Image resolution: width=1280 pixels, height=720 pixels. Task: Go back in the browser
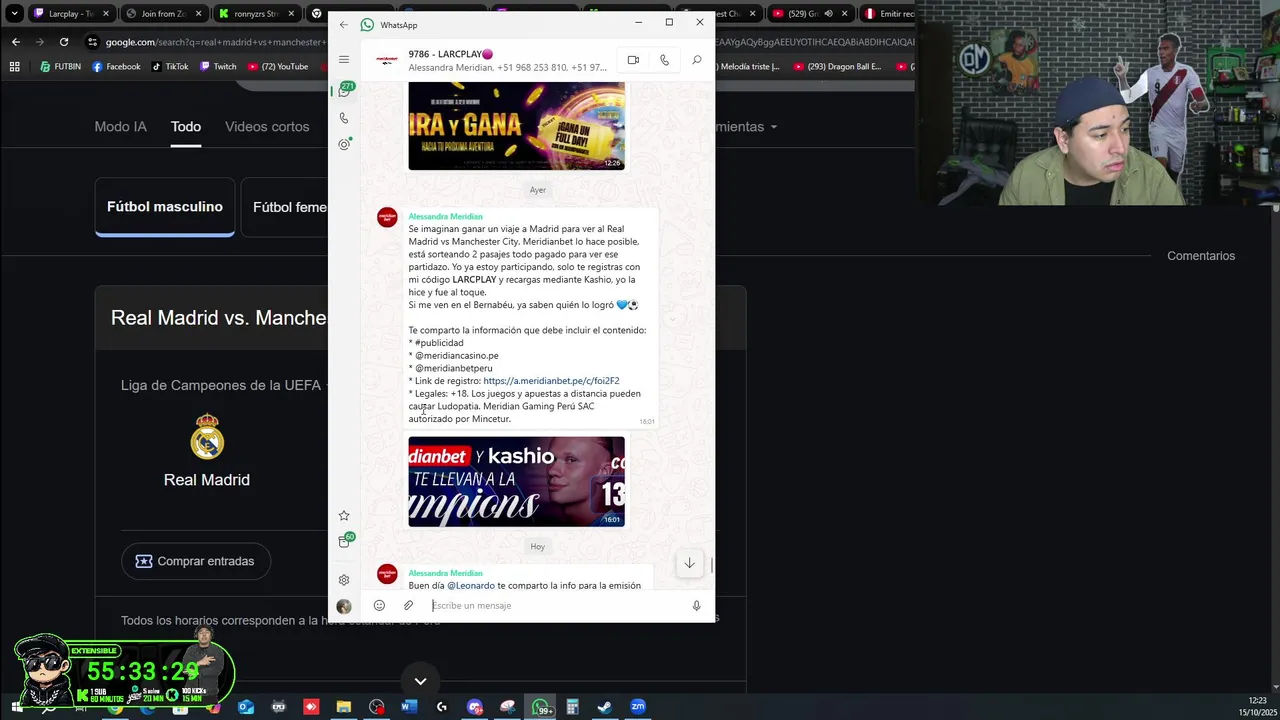click(x=15, y=42)
